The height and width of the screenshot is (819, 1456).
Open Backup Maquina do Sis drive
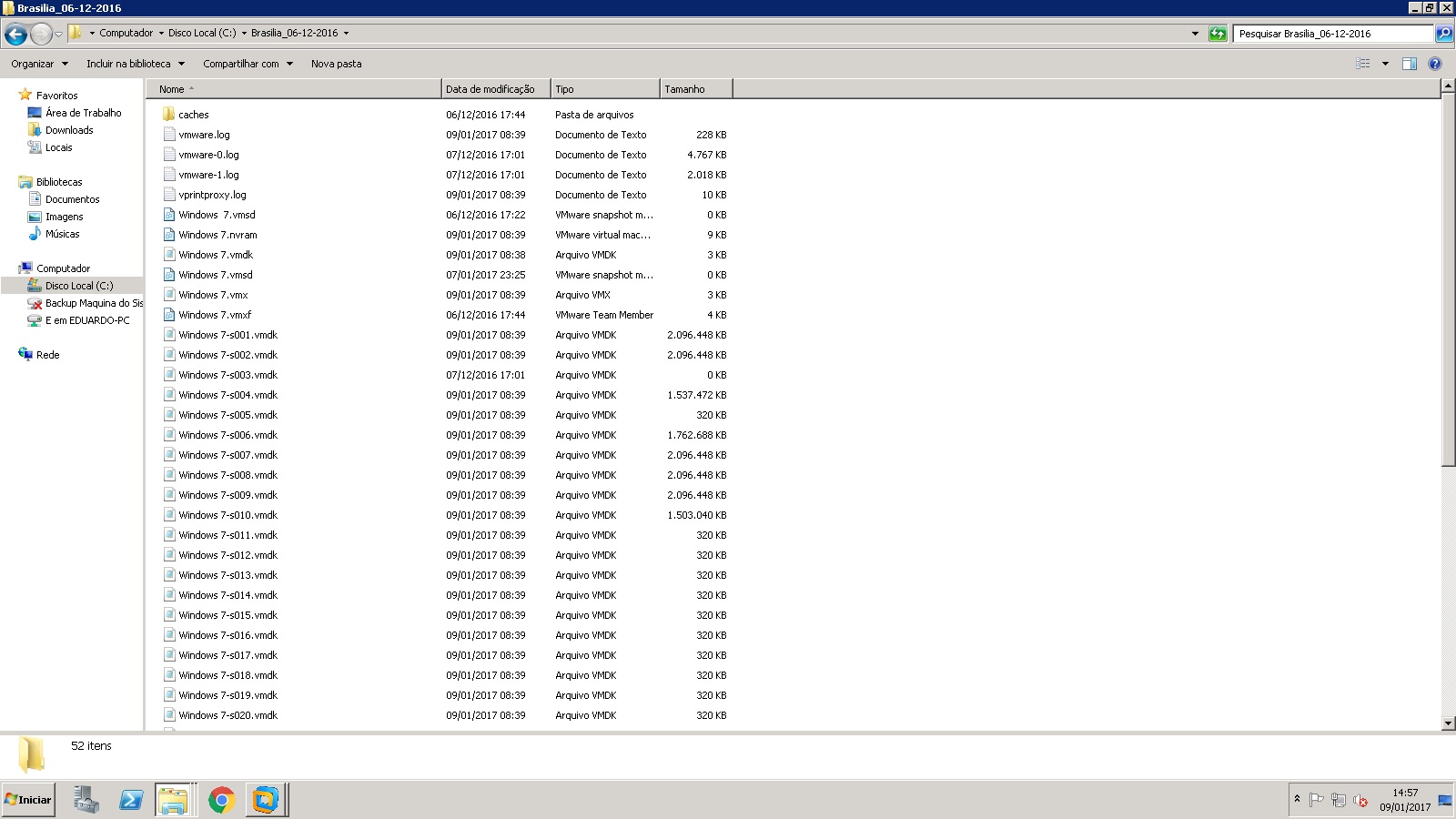(x=94, y=303)
